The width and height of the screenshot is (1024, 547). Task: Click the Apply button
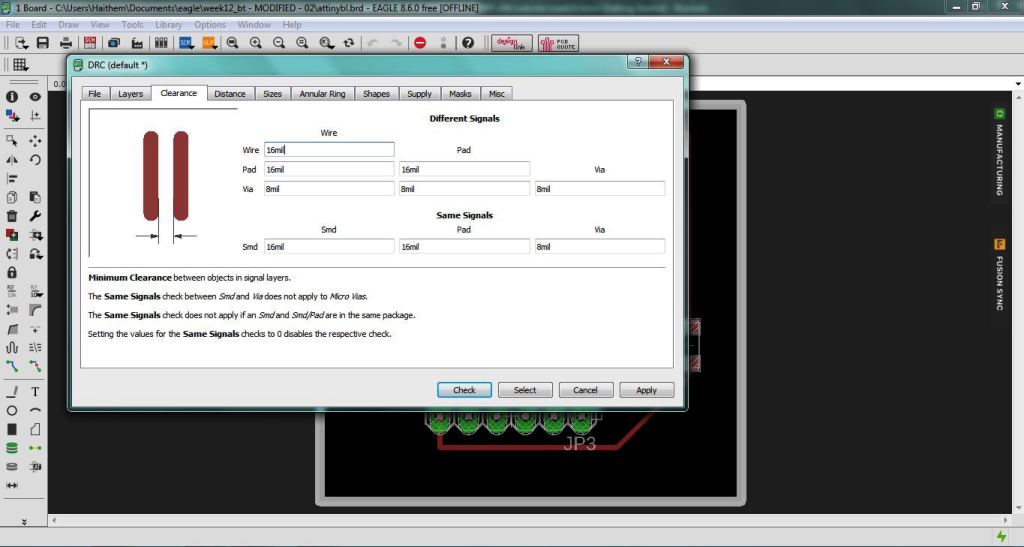[x=647, y=390]
